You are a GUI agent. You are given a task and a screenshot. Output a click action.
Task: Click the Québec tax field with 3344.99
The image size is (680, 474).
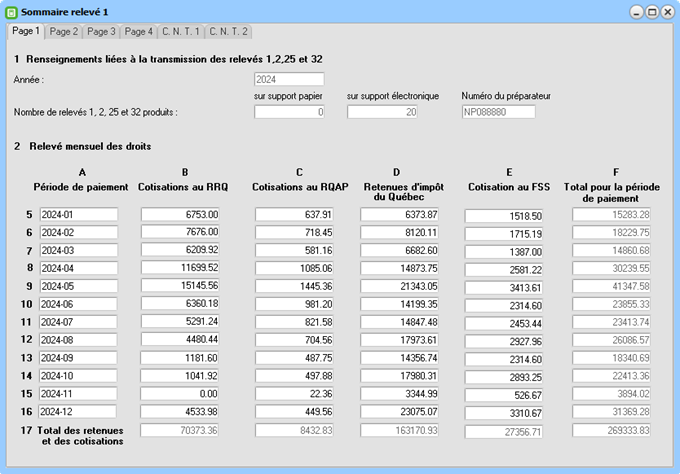click(x=399, y=394)
